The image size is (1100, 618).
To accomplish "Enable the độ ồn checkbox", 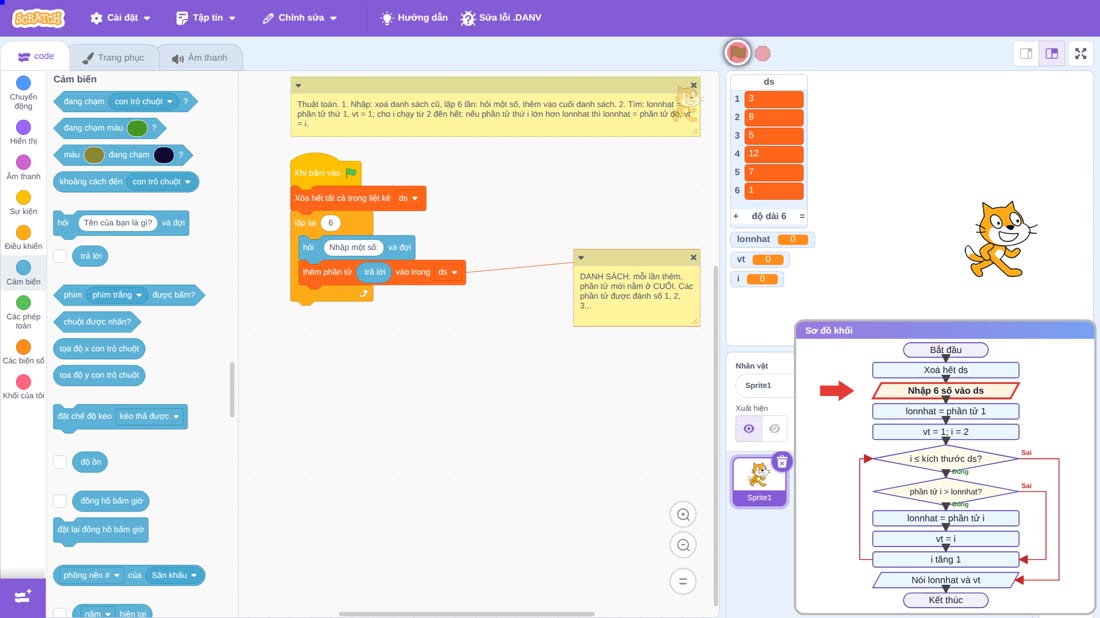I will [x=60, y=462].
